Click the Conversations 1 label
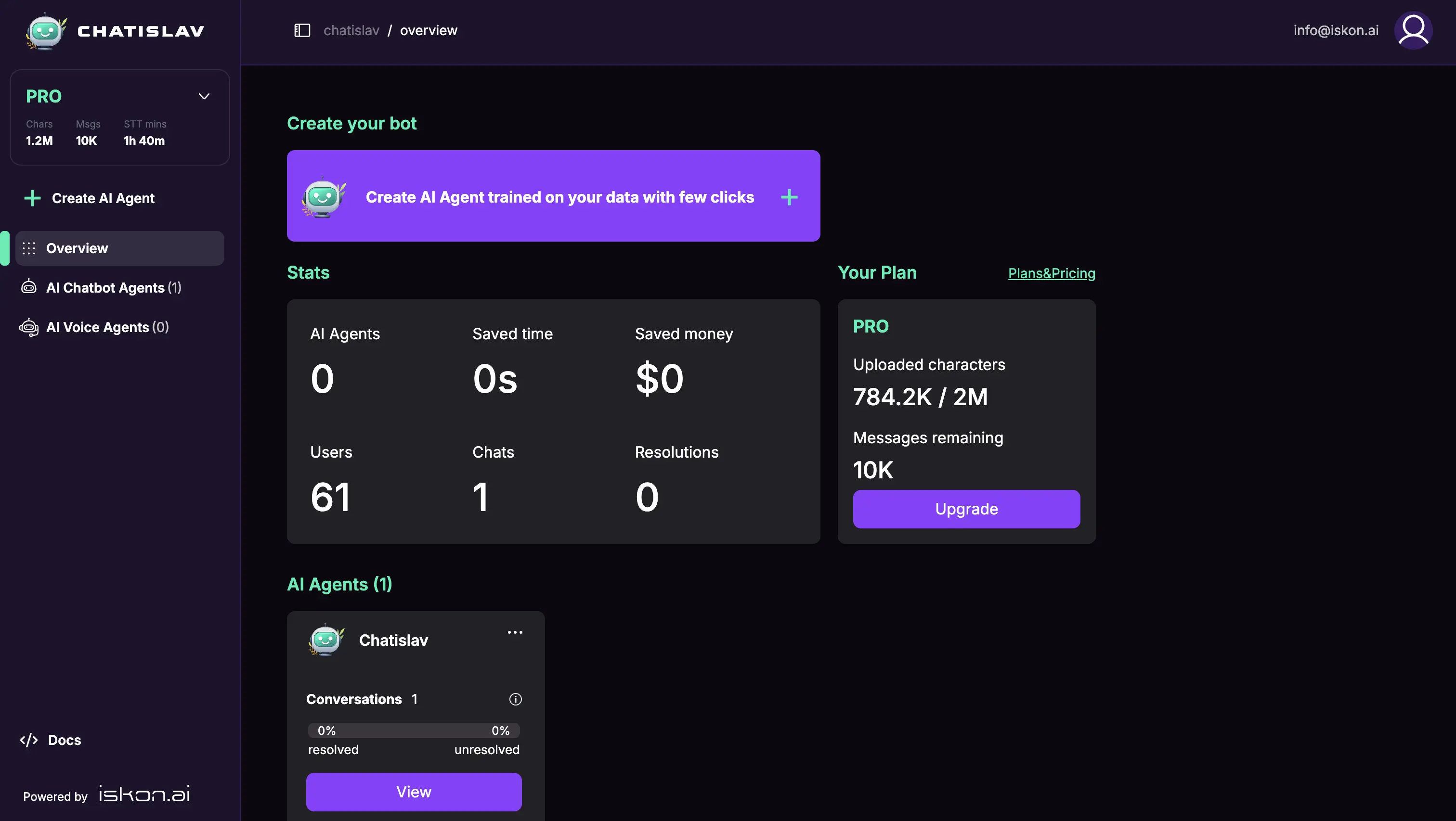Image resolution: width=1456 pixels, height=821 pixels. [x=362, y=700]
